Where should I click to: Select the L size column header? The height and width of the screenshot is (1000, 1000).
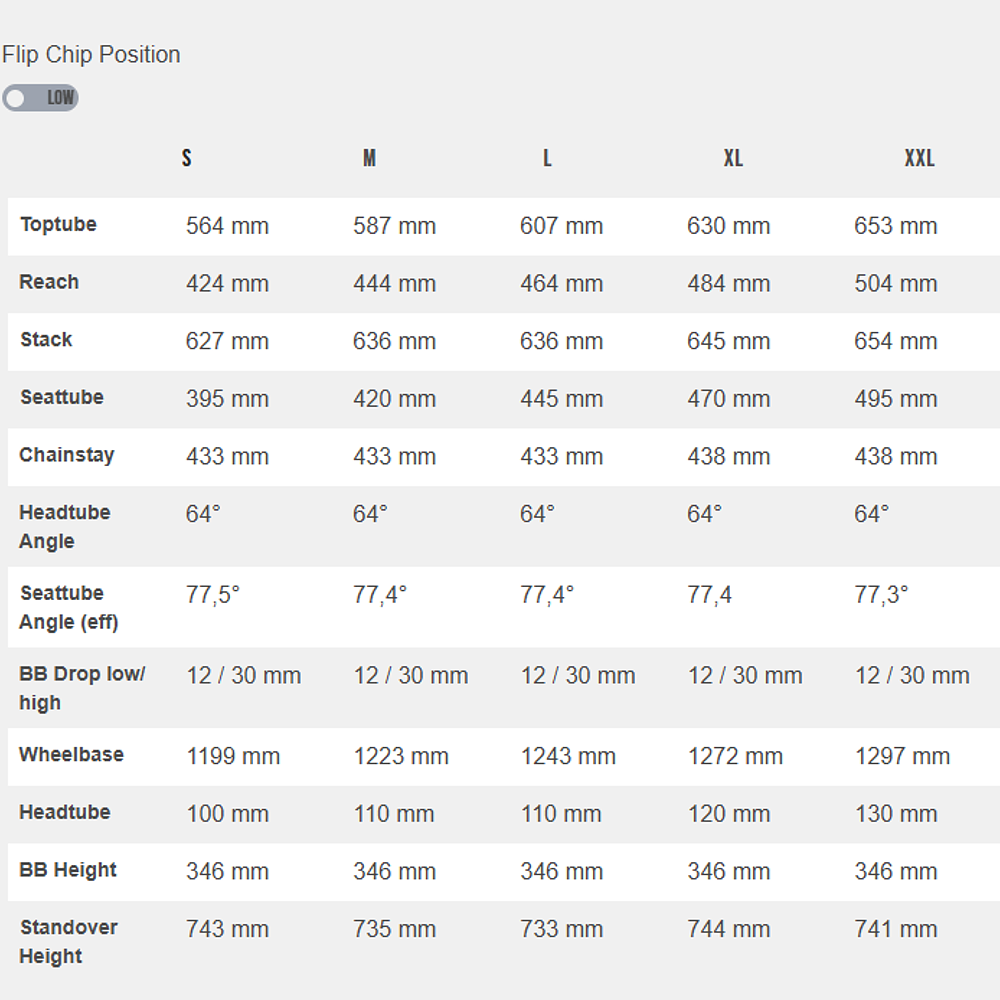coord(547,158)
